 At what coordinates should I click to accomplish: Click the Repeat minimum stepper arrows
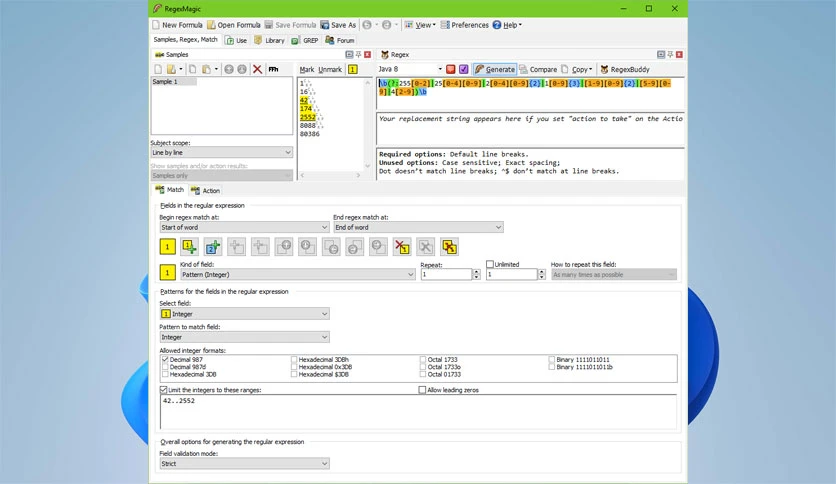[x=477, y=275]
